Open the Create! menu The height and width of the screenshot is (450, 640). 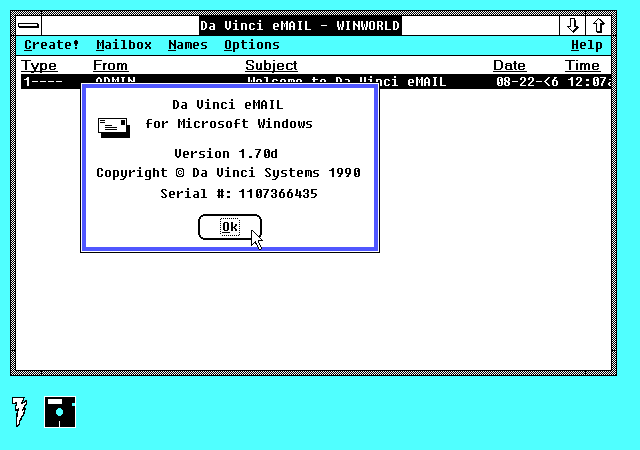[51, 45]
